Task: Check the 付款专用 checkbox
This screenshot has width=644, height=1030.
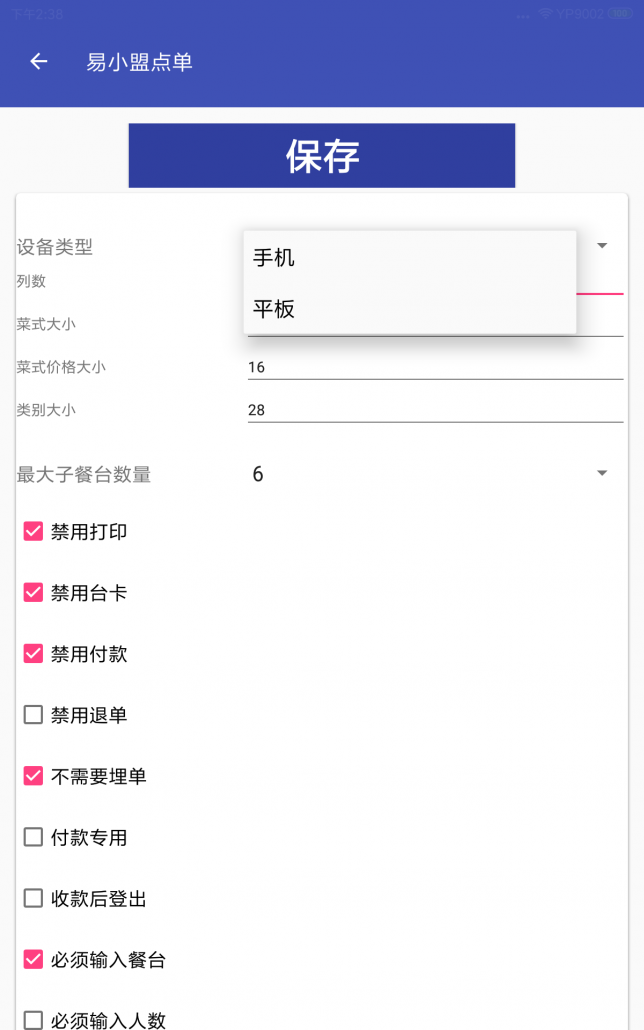Action: 34,837
